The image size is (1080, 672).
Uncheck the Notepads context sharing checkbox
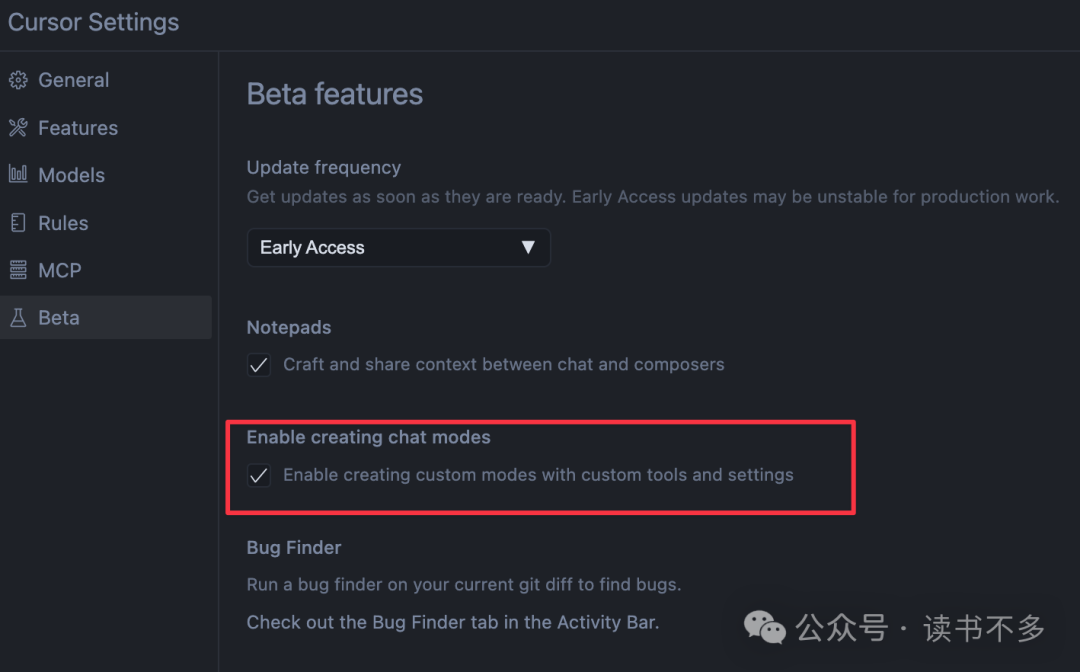258,364
